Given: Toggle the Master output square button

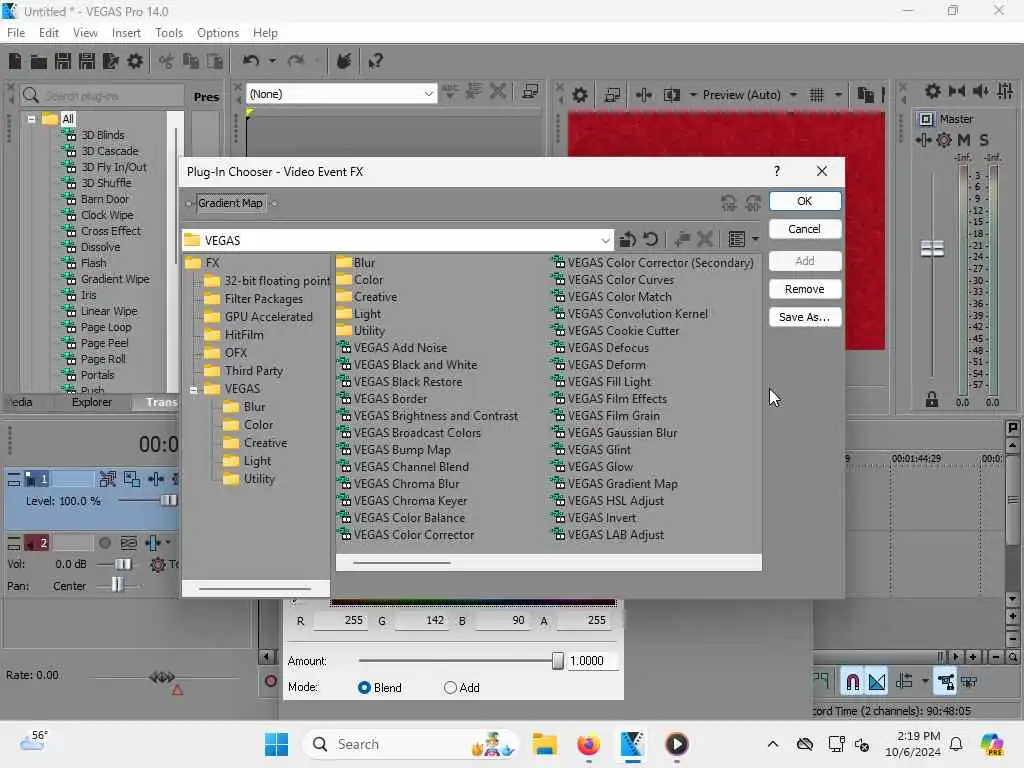Looking at the screenshot, I should pyautogui.click(x=925, y=119).
